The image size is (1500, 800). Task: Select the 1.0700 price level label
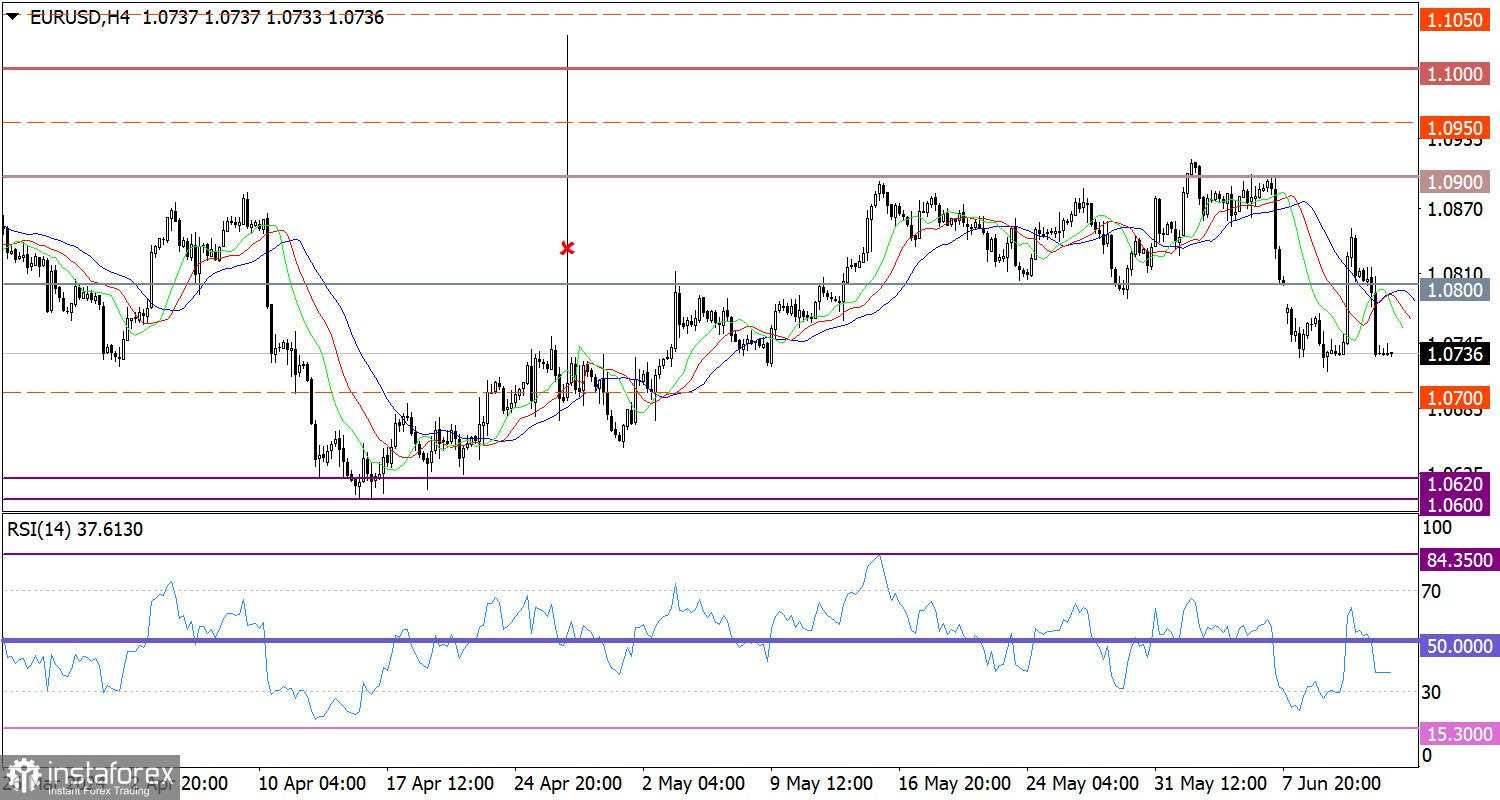(x=1454, y=398)
